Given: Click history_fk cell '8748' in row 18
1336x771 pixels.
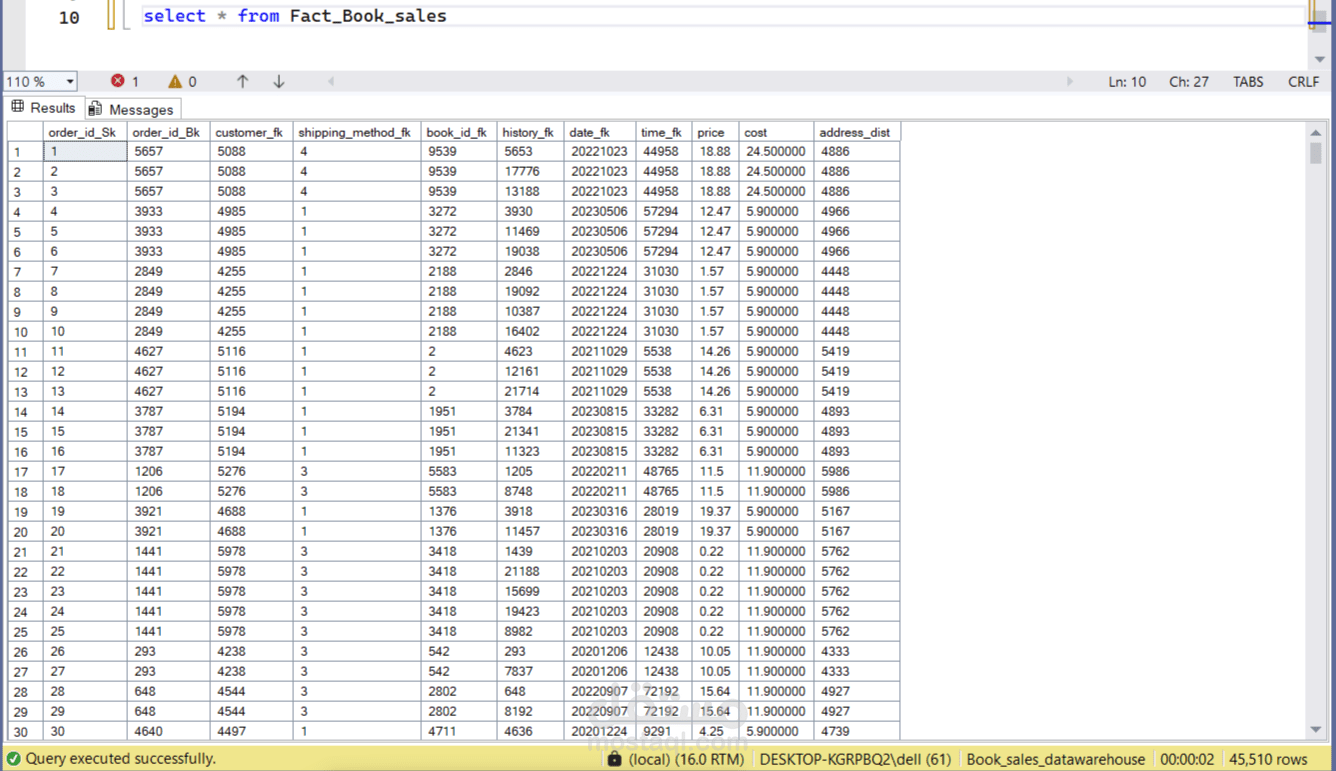Looking at the screenshot, I should tap(530, 492).
